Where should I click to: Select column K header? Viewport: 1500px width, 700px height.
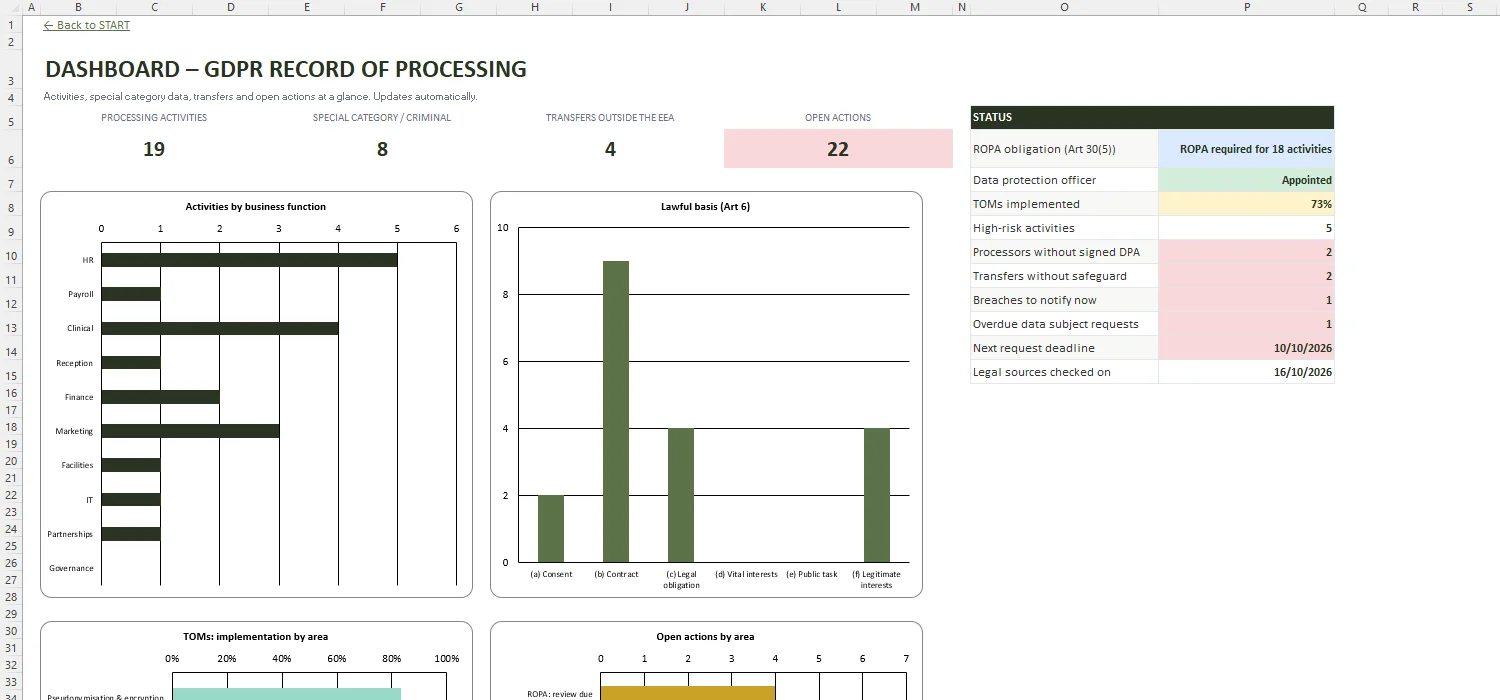[763, 7]
